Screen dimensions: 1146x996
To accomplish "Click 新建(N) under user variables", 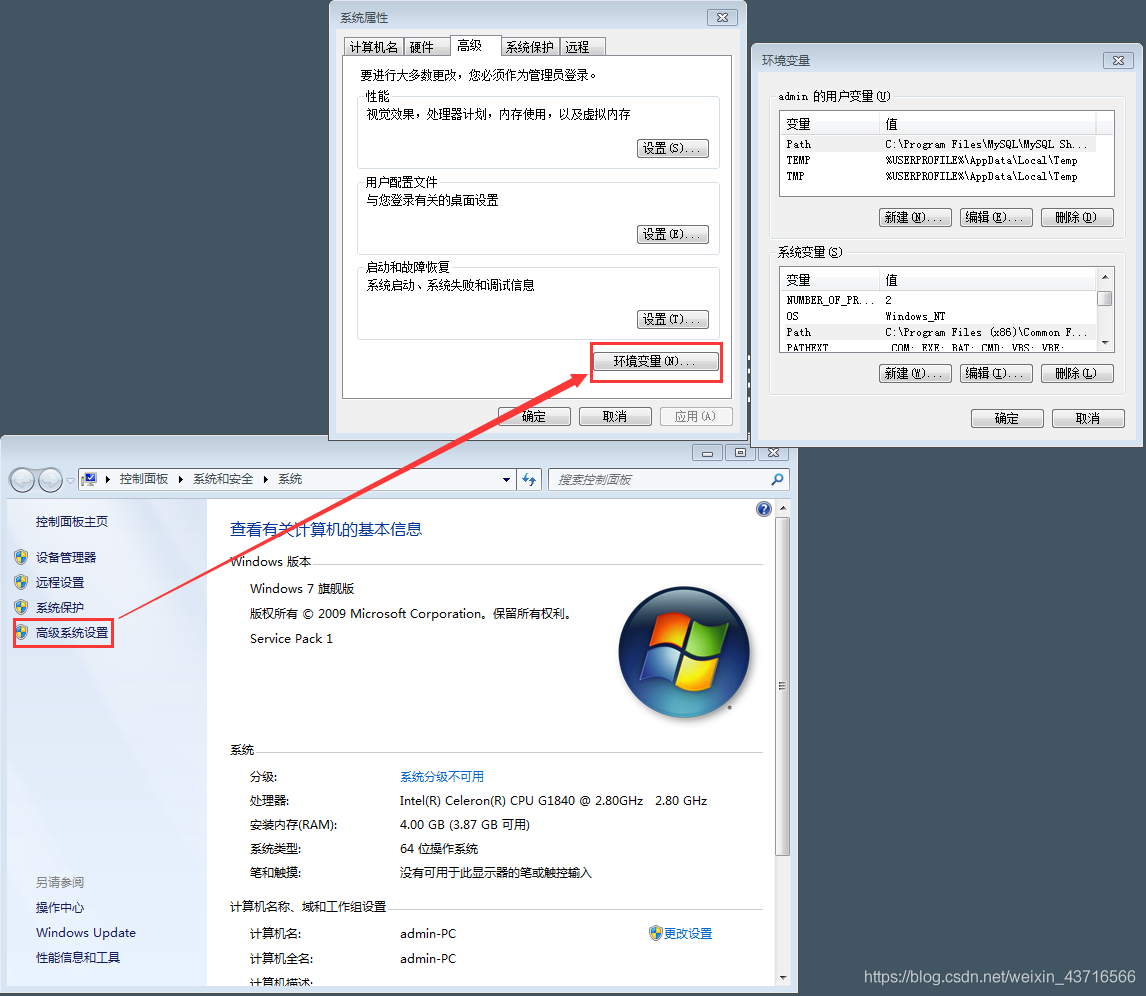I will pos(915,217).
